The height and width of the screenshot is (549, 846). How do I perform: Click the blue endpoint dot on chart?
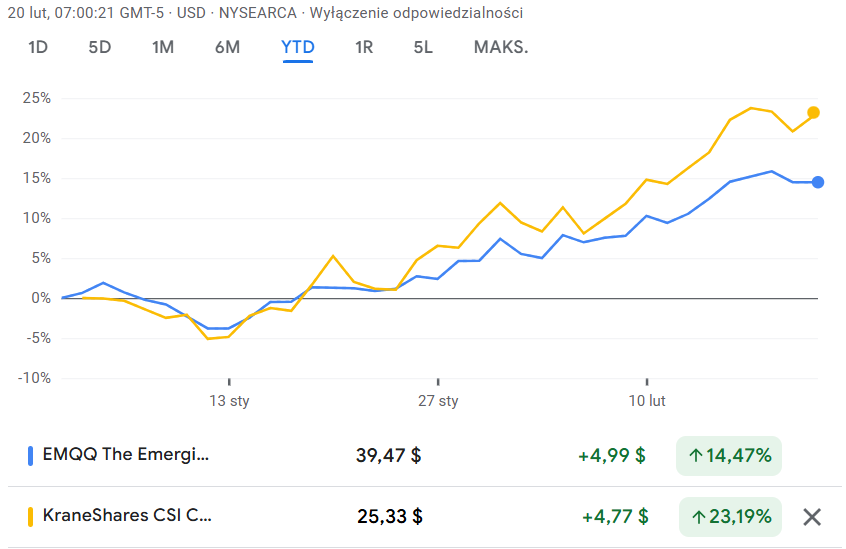(817, 182)
